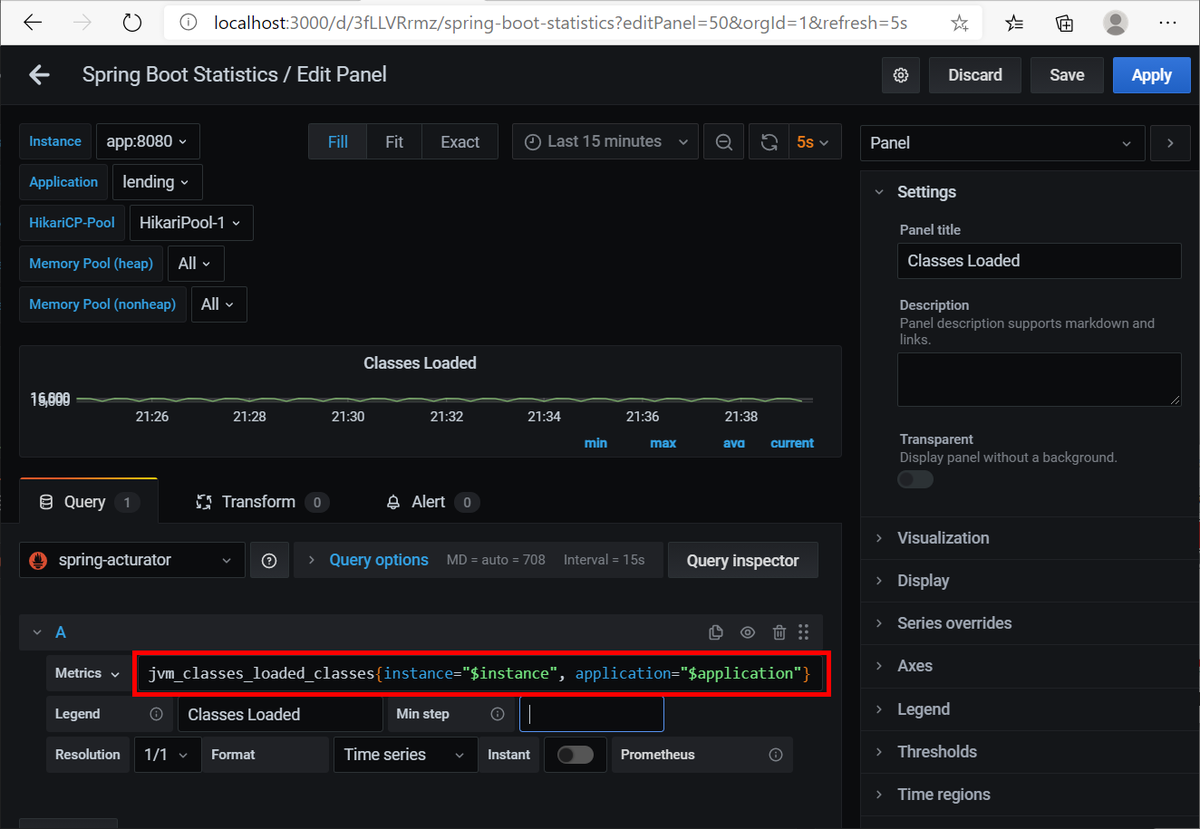Switch to the Query tab

pos(88,502)
